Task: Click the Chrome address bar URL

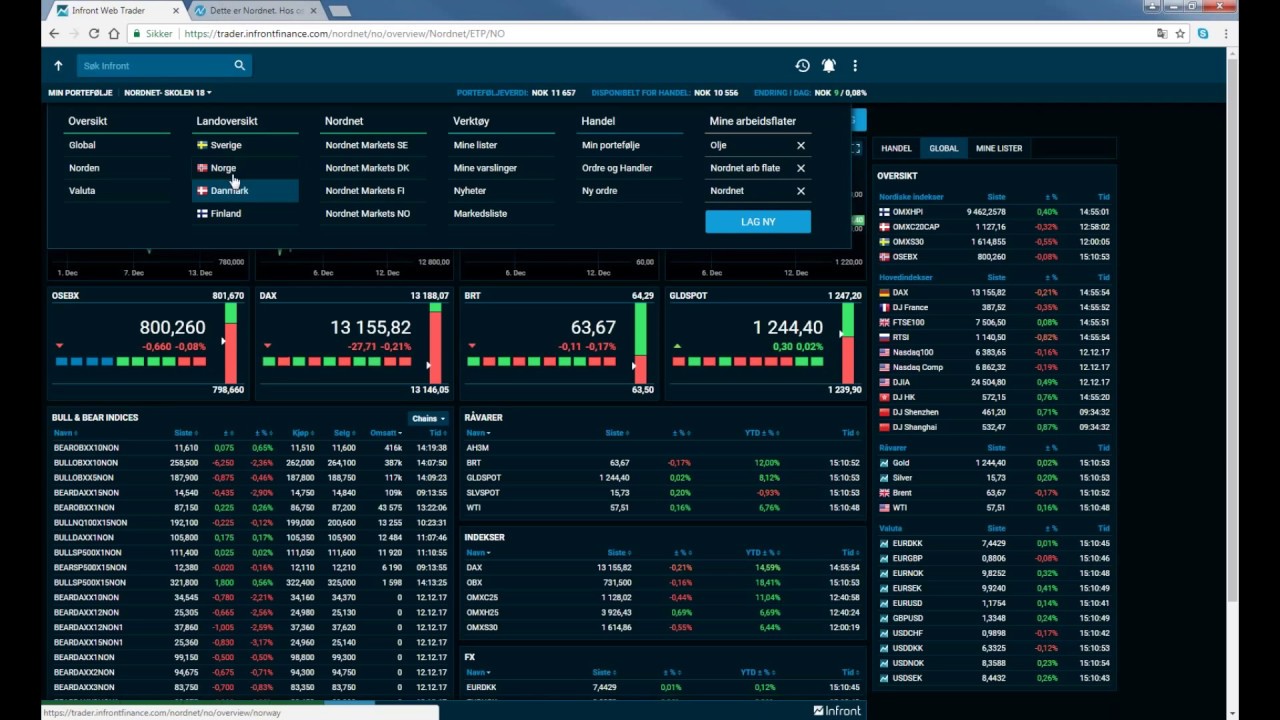Action: [344, 33]
